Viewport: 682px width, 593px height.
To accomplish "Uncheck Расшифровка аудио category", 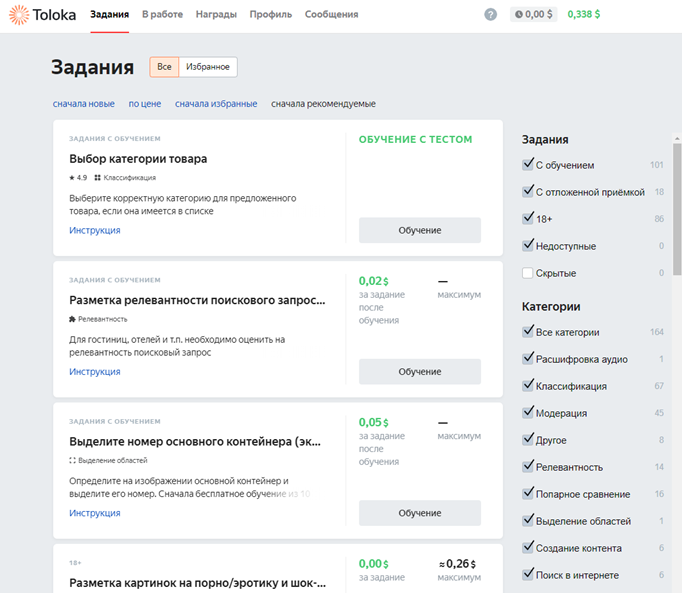I will pyautogui.click(x=528, y=358).
